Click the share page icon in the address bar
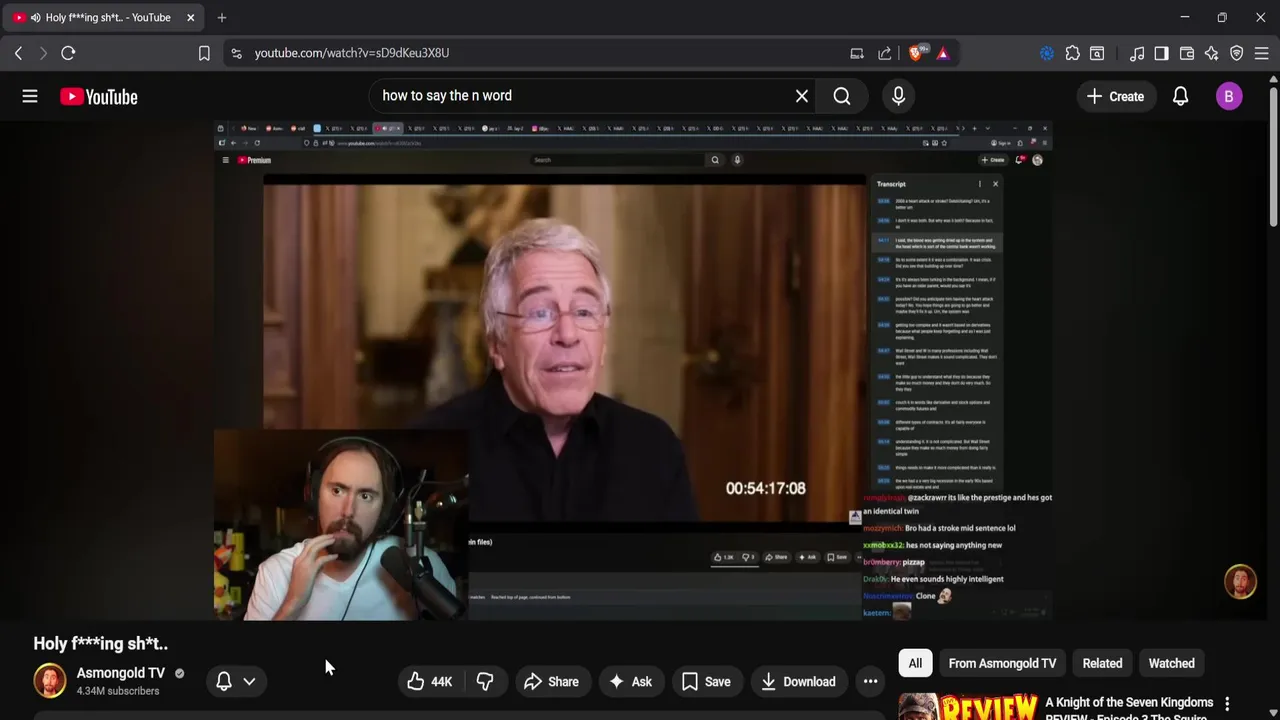This screenshot has height=720, width=1280. pyautogui.click(x=885, y=53)
